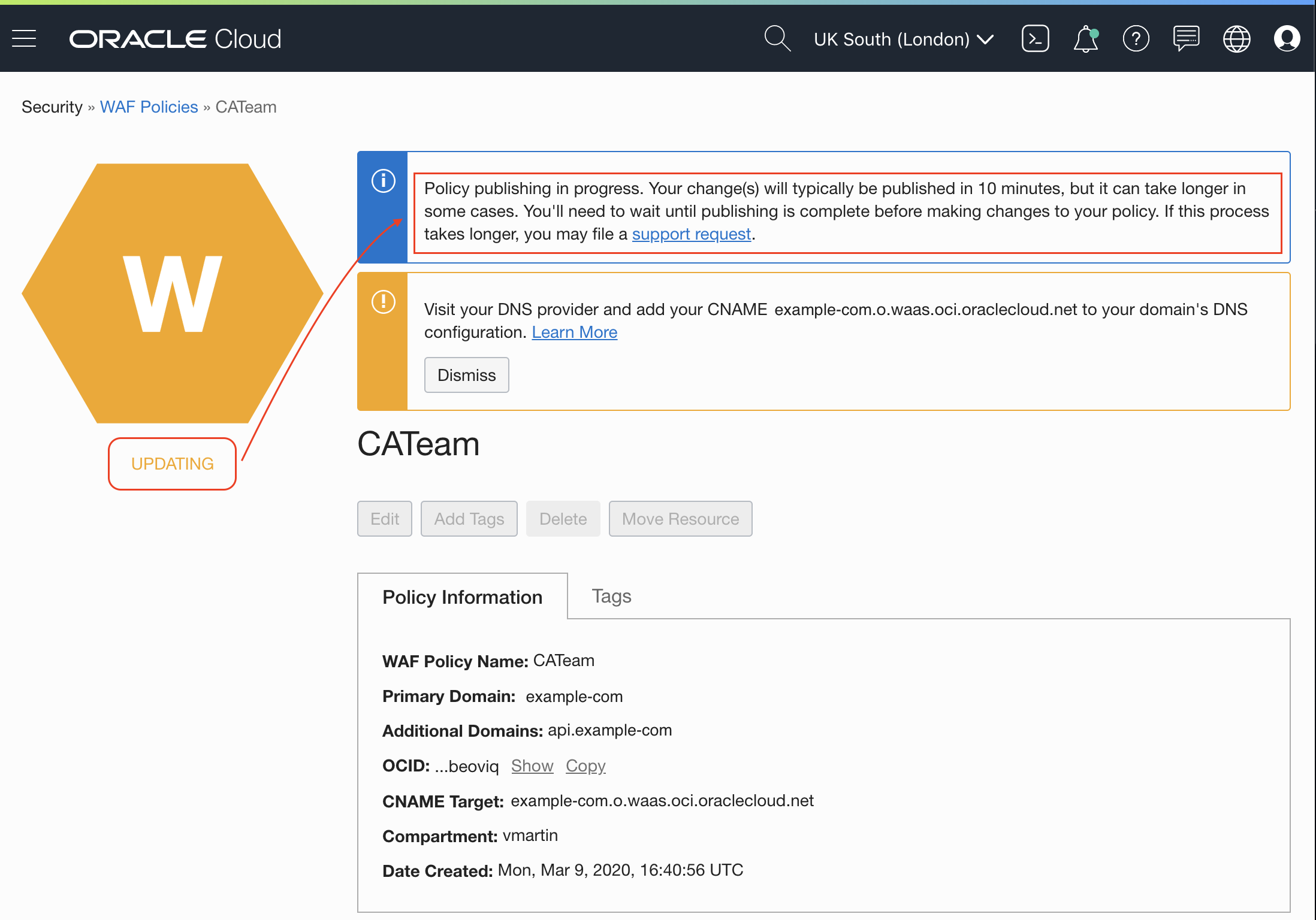Show the full OCID value
The image size is (1316, 920).
[532, 766]
